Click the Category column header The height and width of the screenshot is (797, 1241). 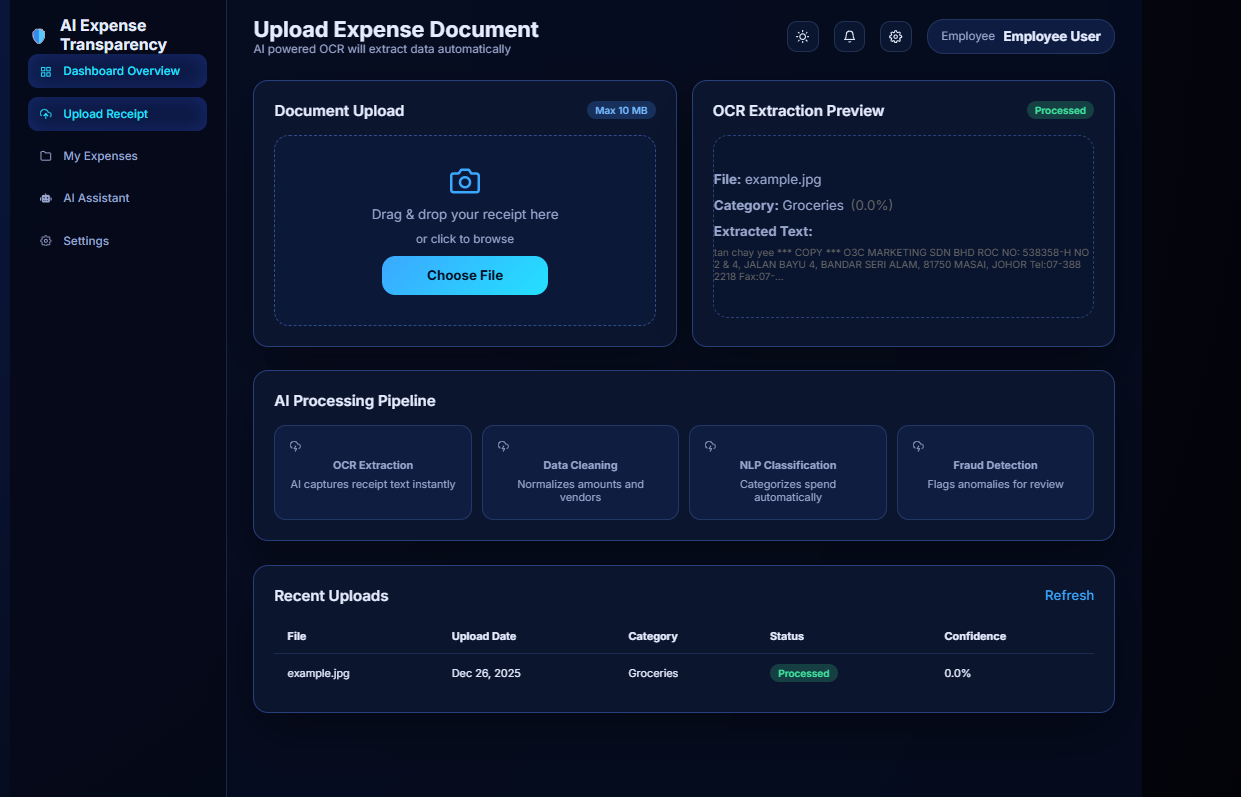point(653,636)
